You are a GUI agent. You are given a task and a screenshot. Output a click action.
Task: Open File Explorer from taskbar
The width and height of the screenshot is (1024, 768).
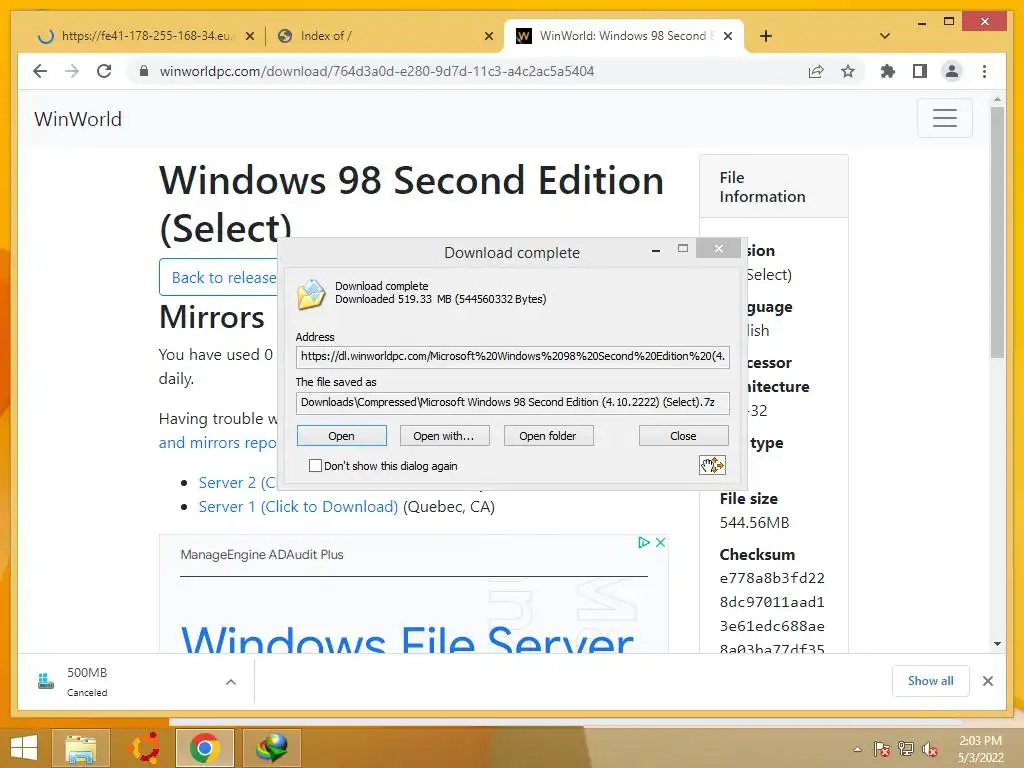coord(80,748)
